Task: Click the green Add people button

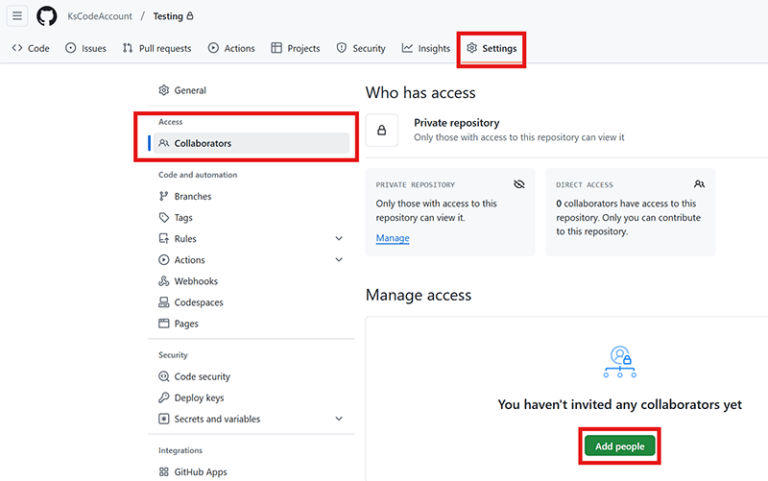Action: pos(620,446)
